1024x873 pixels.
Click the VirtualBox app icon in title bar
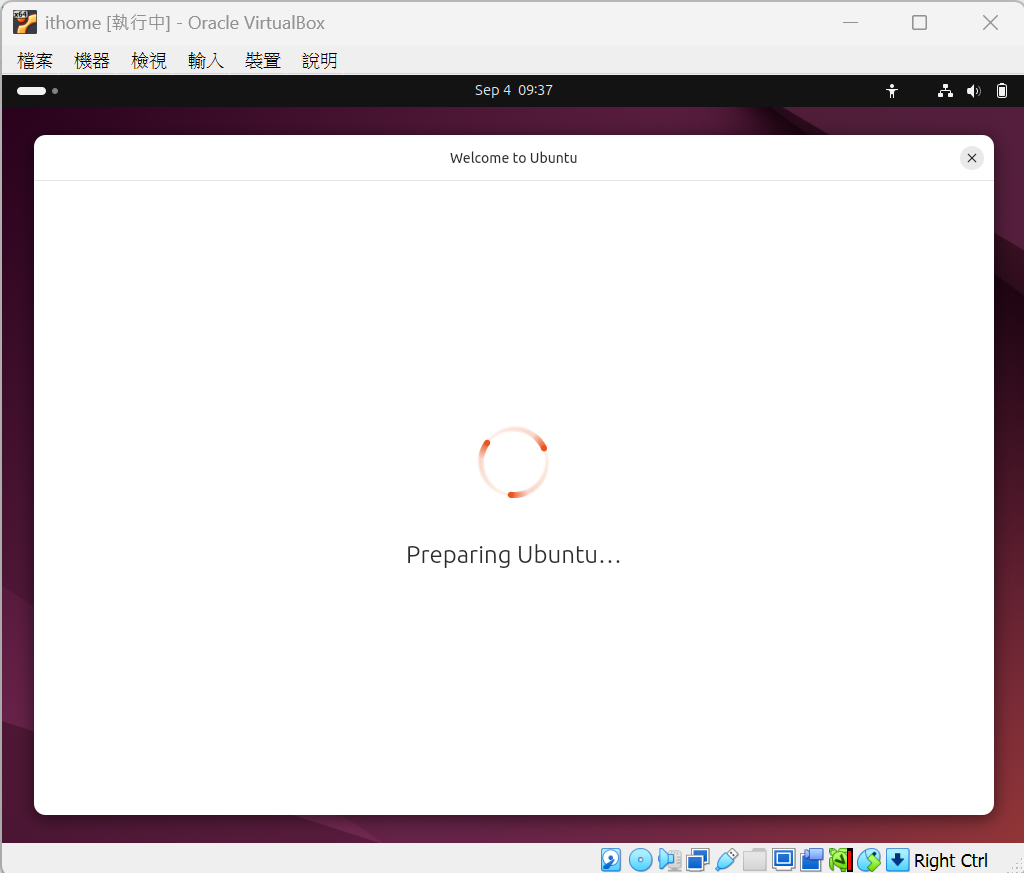click(x=25, y=22)
